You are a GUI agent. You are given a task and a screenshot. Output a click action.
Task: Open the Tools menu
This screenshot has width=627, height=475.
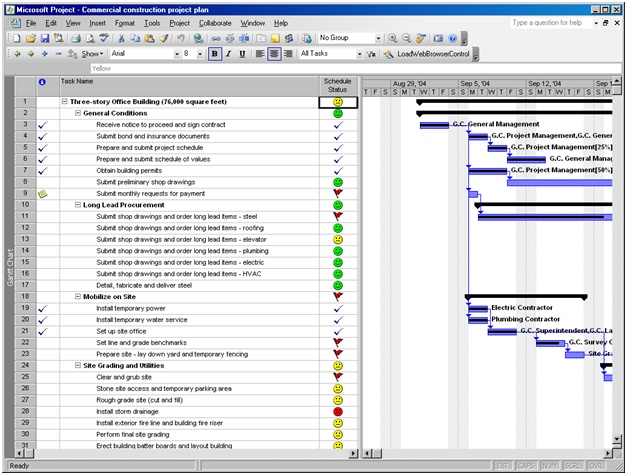pos(152,23)
